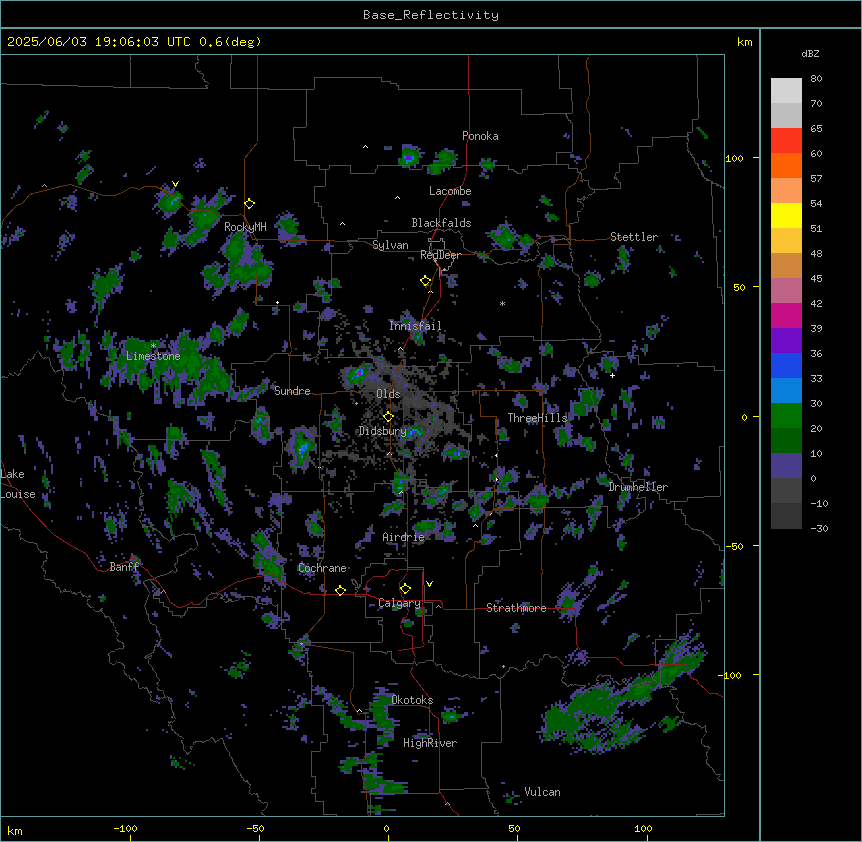Image resolution: width=862 pixels, height=842 pixels.
Task: Click the HighRiver label
Action: point(430,743)
